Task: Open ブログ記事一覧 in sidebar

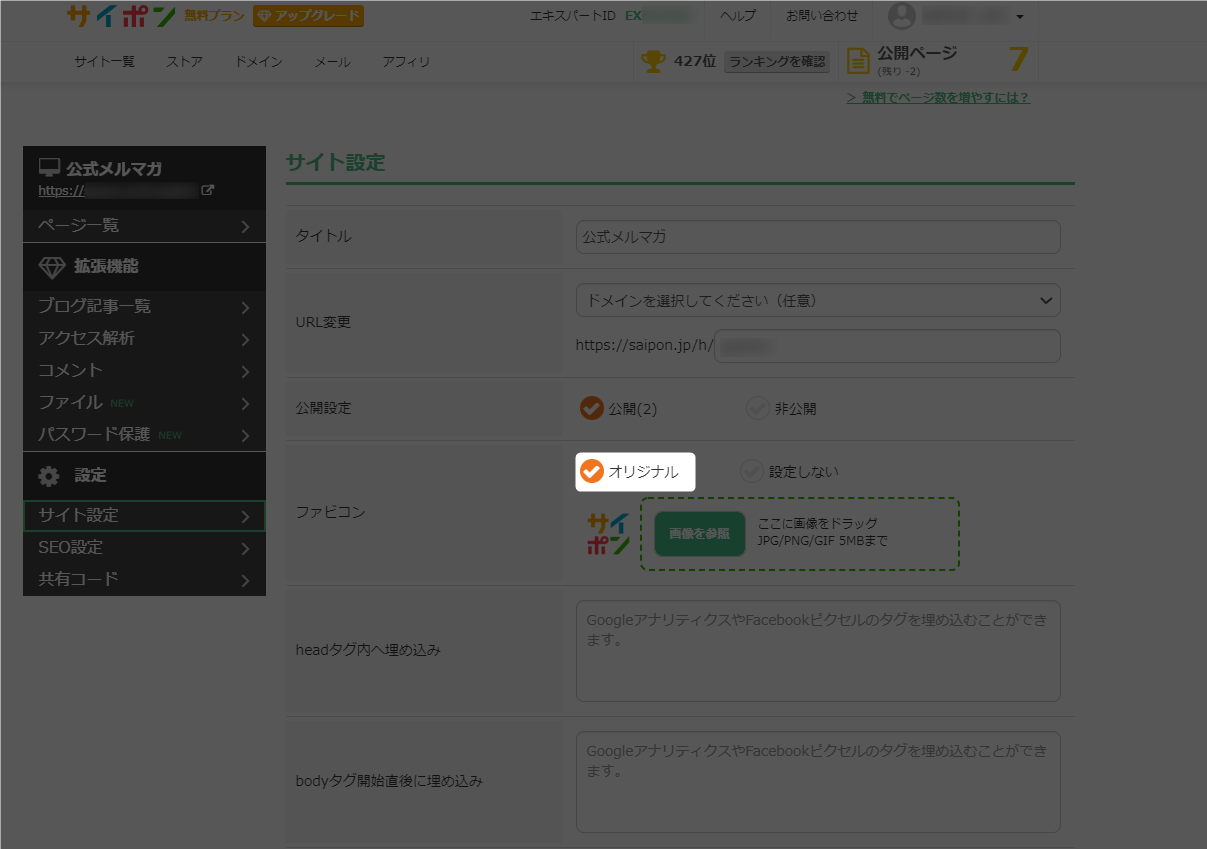Action: [x=144, y=307]
